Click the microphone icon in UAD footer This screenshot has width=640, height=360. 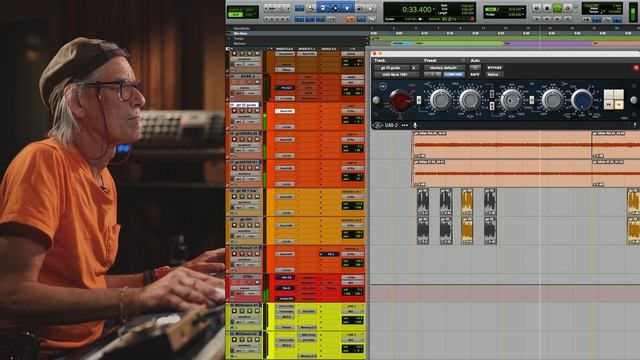coord(415,125)
